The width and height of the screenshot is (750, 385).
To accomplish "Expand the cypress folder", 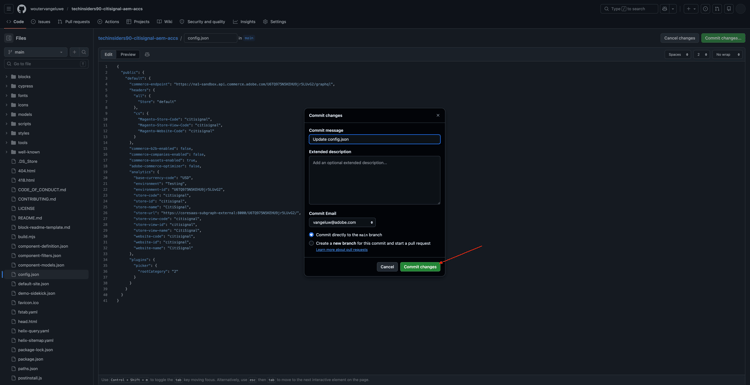I will (25, 86).
